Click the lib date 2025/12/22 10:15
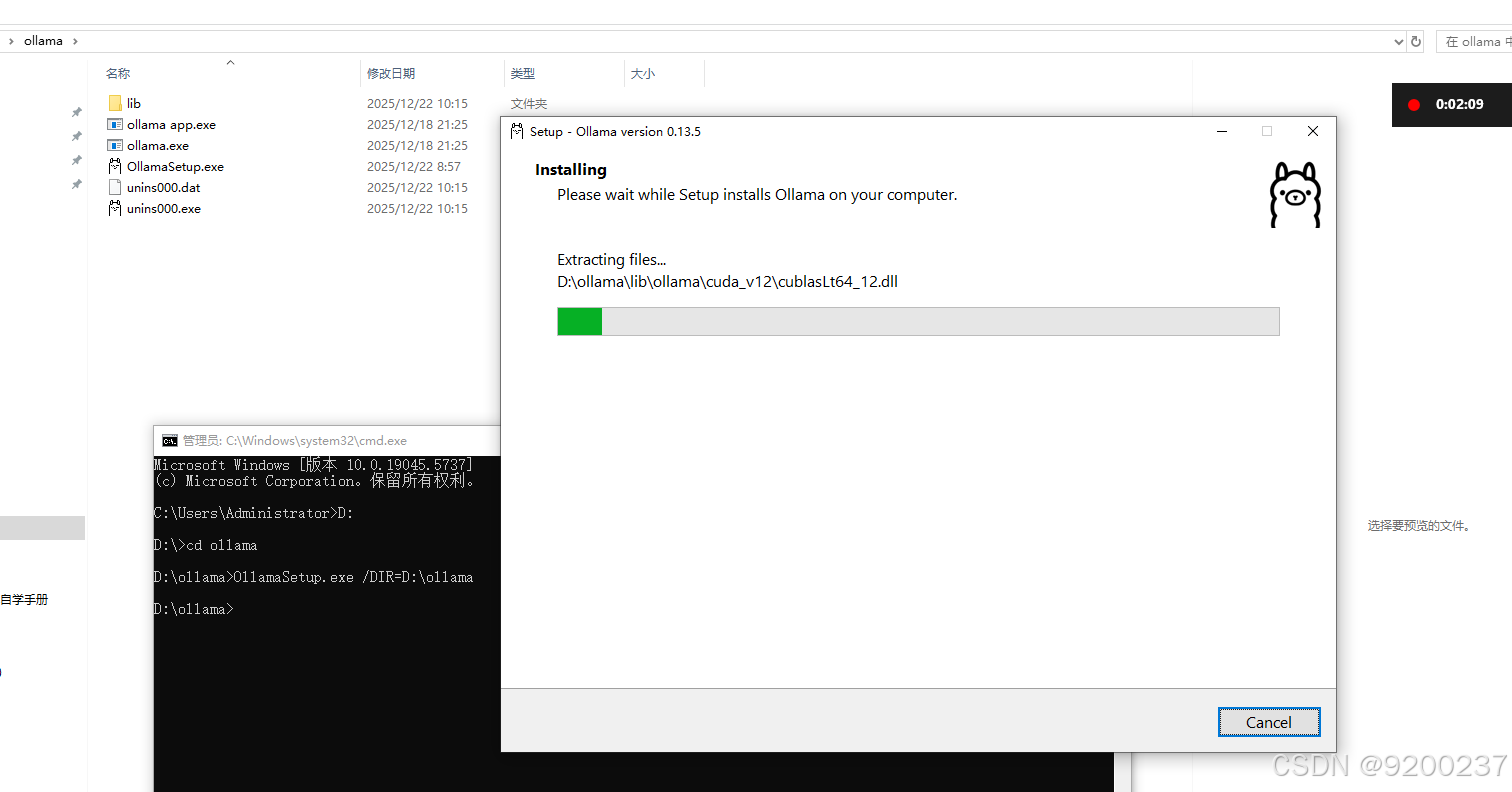 [x=417, y=103]
